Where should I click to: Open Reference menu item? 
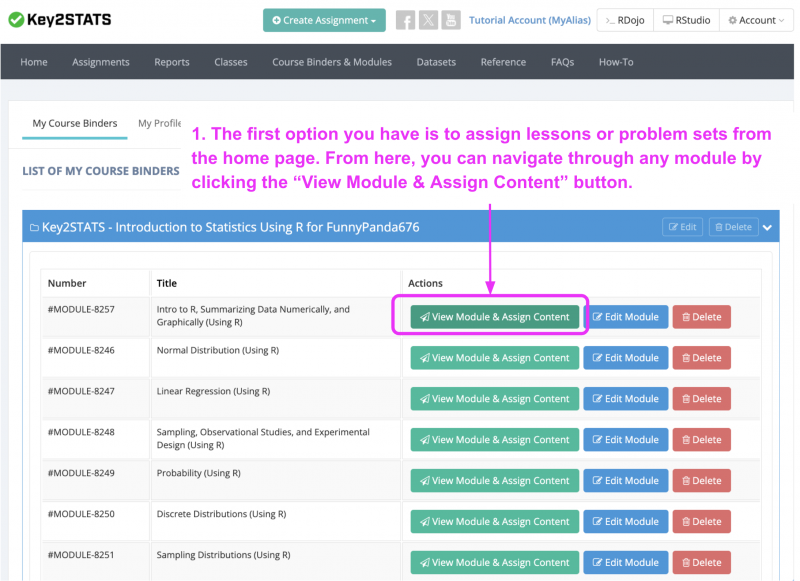point(503,62)
